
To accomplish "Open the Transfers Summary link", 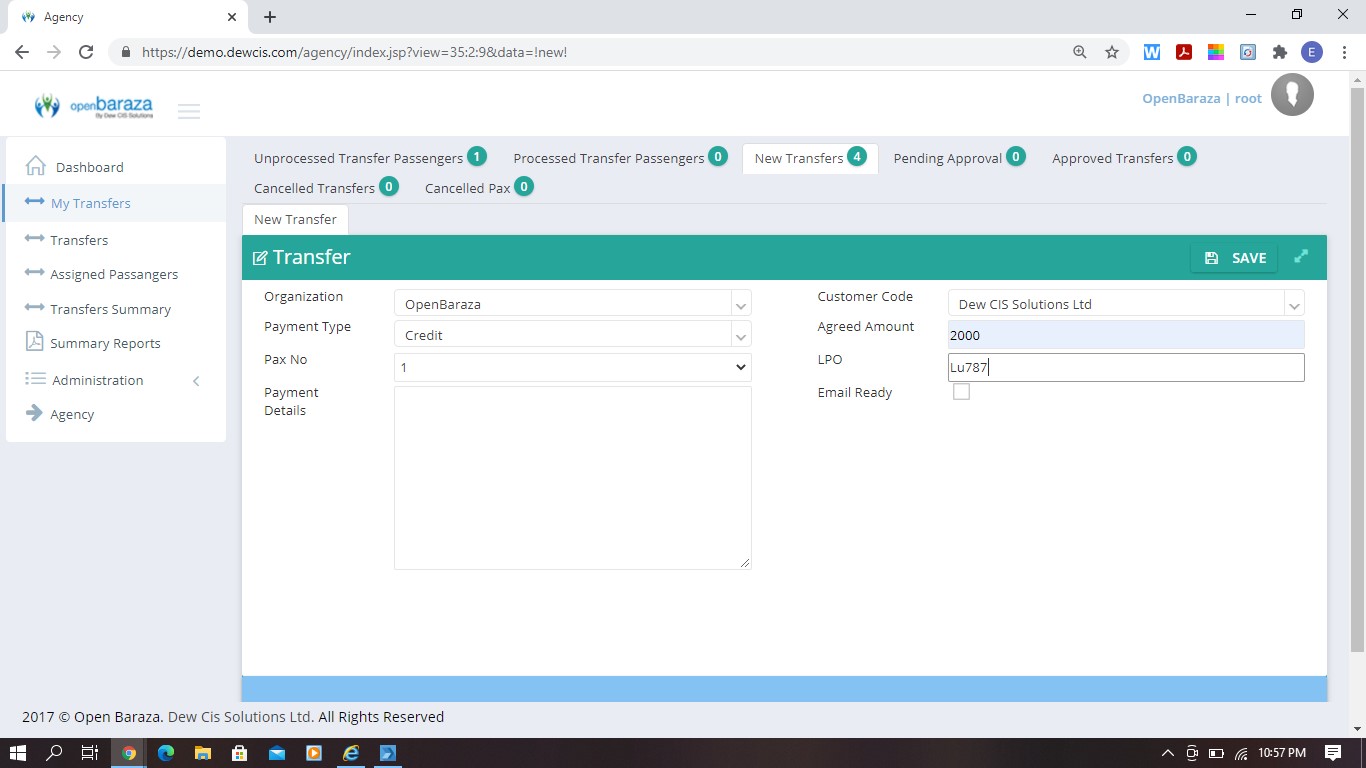I will pyautogui.click(x=110, y=309).
